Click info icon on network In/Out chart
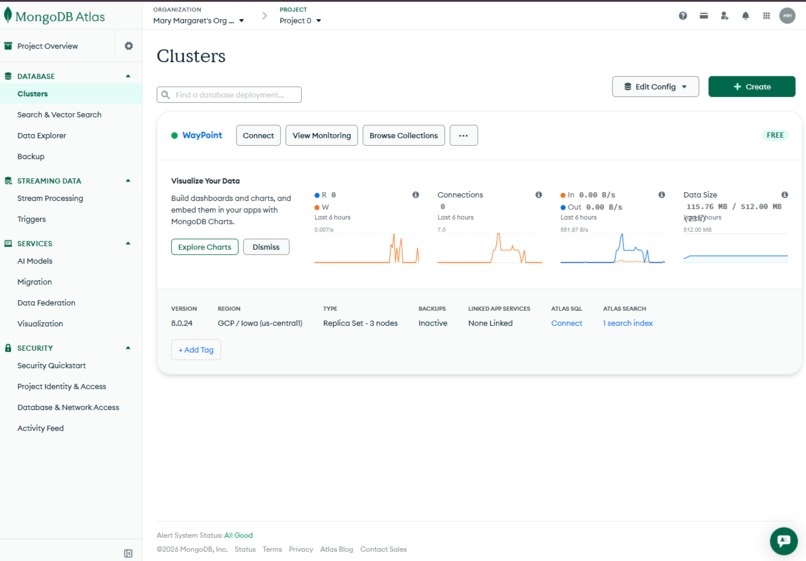Image resolution: width=806 pixels, height=561 pixels. click(x=662, y=195)
